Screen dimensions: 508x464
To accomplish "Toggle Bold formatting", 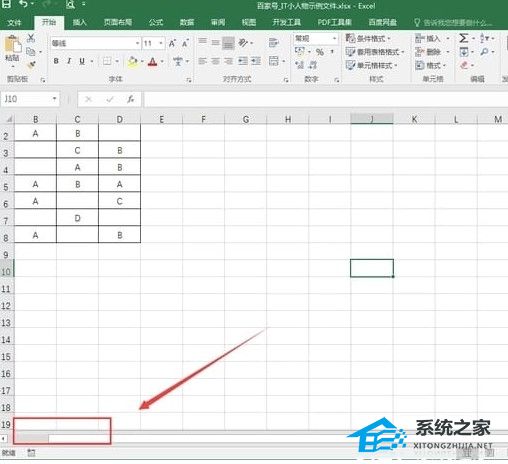I will coord(56,61).
